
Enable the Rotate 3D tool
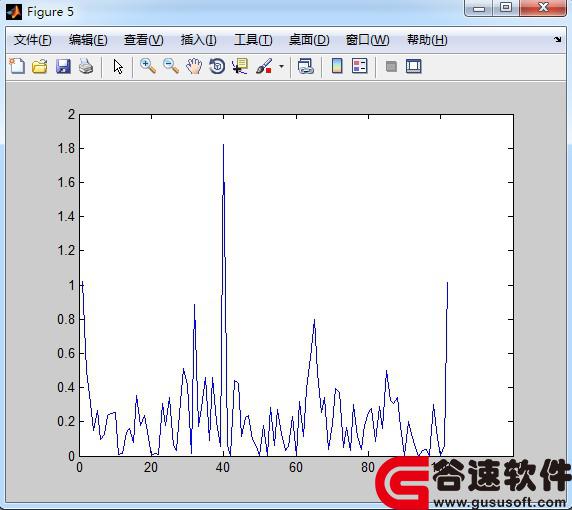coord(217,66)
